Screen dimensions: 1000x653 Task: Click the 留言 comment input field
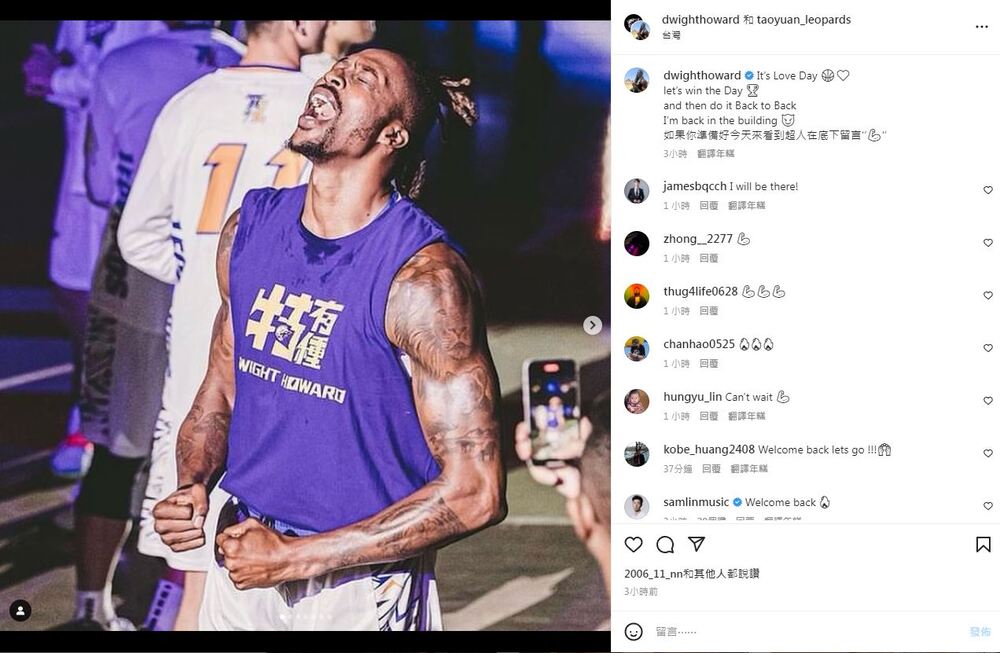pyautogui.click(x=700, y=633)
